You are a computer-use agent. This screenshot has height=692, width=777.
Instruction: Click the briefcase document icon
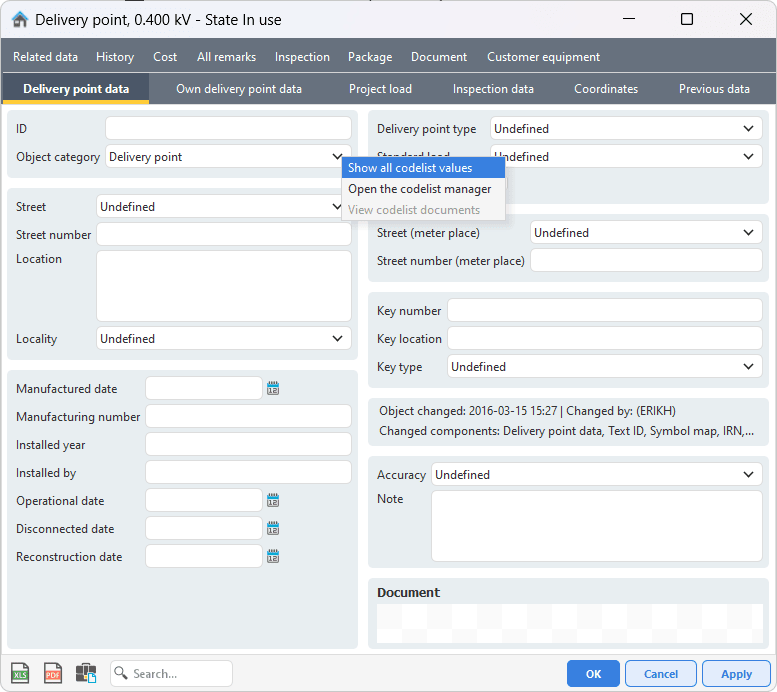[x=86, y=674]
